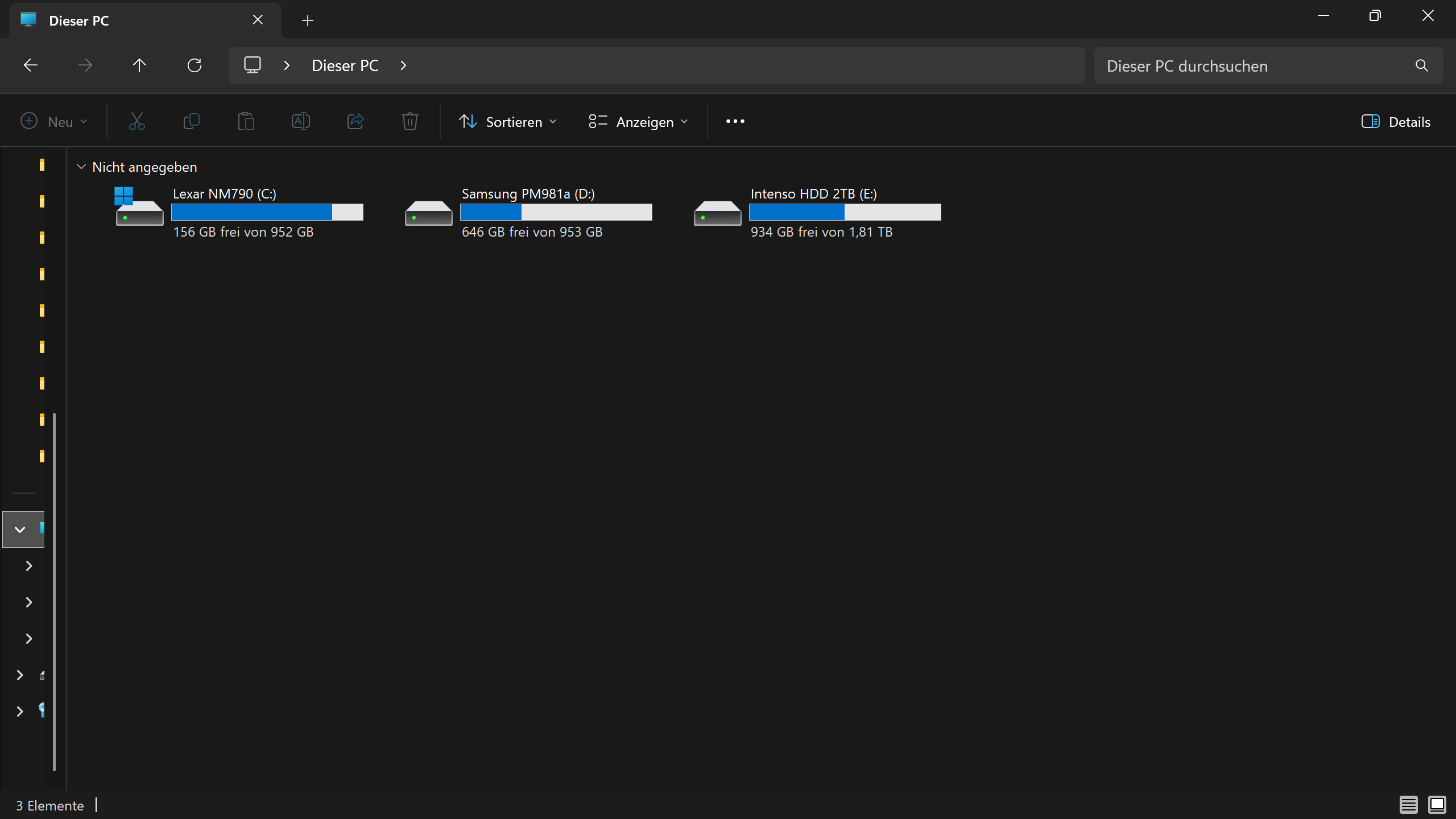Click the Lexar NM790 (C:) capacity bar
Screen dimensions: 1456x819
[267, 212]
